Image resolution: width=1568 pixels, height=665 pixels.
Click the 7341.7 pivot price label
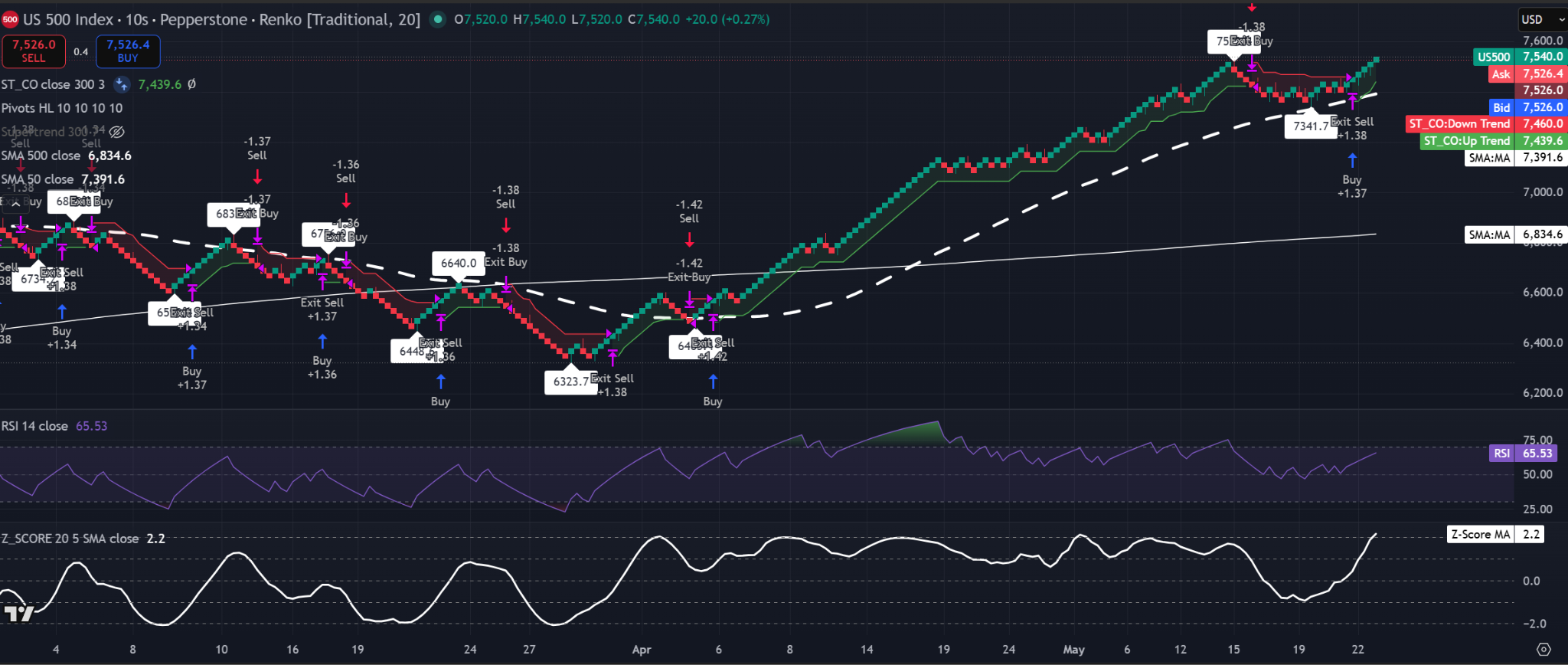click(x=1311, y=126)
